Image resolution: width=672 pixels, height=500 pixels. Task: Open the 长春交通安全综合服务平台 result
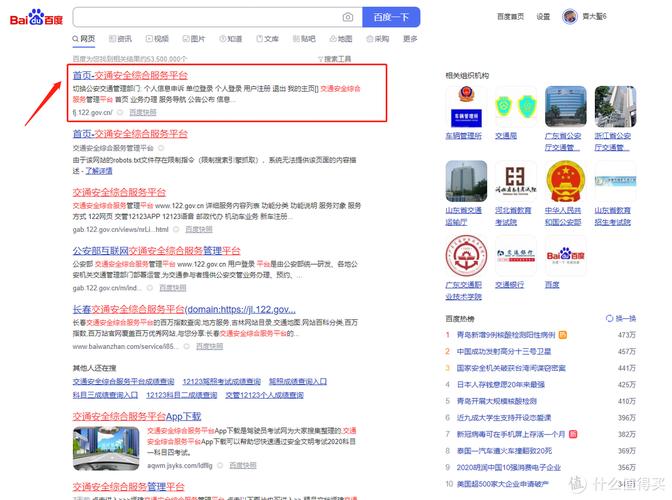click(x=184, y=309)
